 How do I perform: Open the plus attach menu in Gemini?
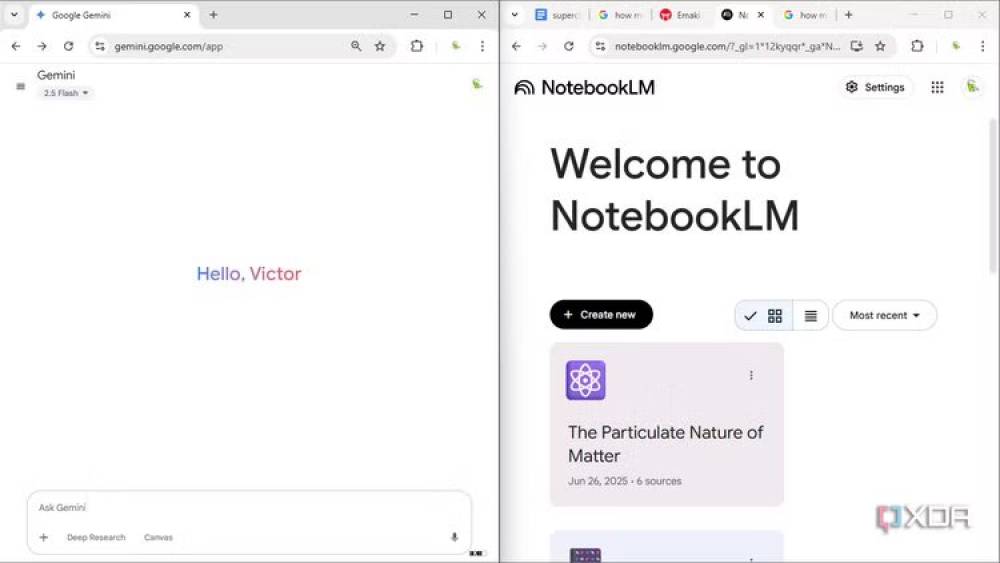pos(43,537)
